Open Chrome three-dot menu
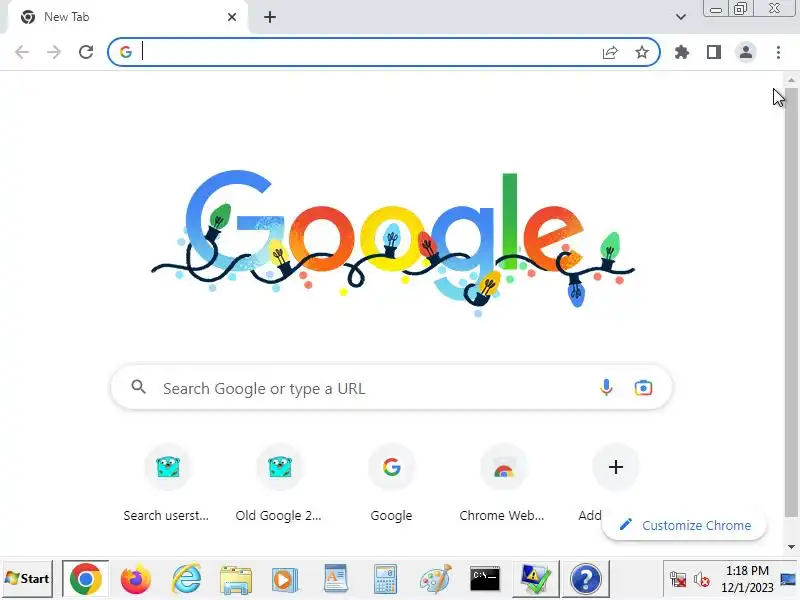The width and height of the screenshot is (800, 600). click(x=778, y=52)
